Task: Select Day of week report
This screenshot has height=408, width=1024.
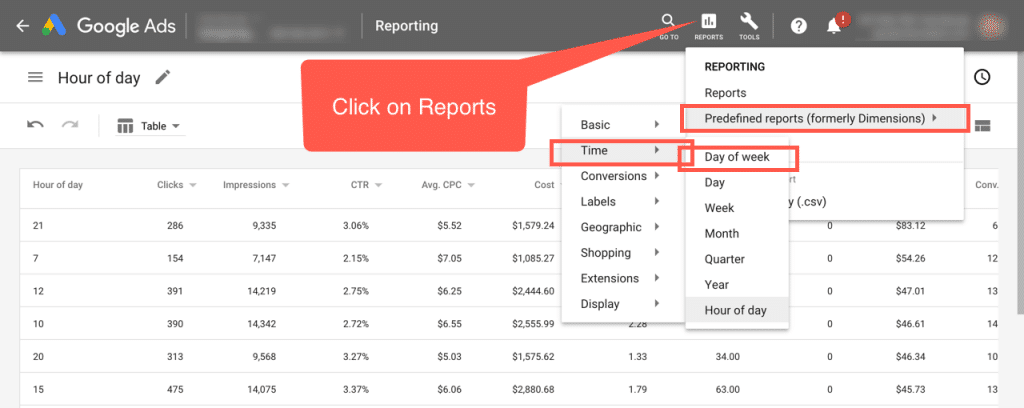Action: [737, 157]
